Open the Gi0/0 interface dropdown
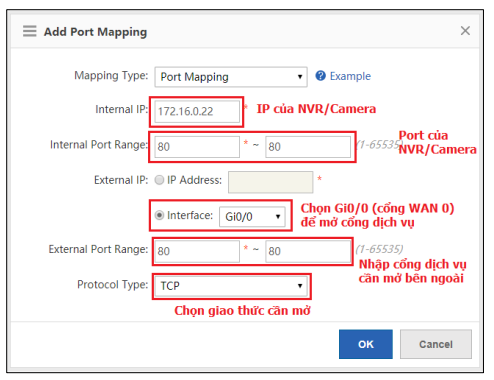 click(252, 217)
